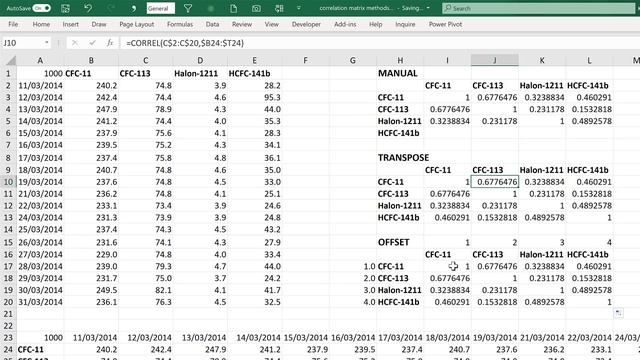Click the Select All corner triangle
640x360 pixels.
click(x=10, y=61)
